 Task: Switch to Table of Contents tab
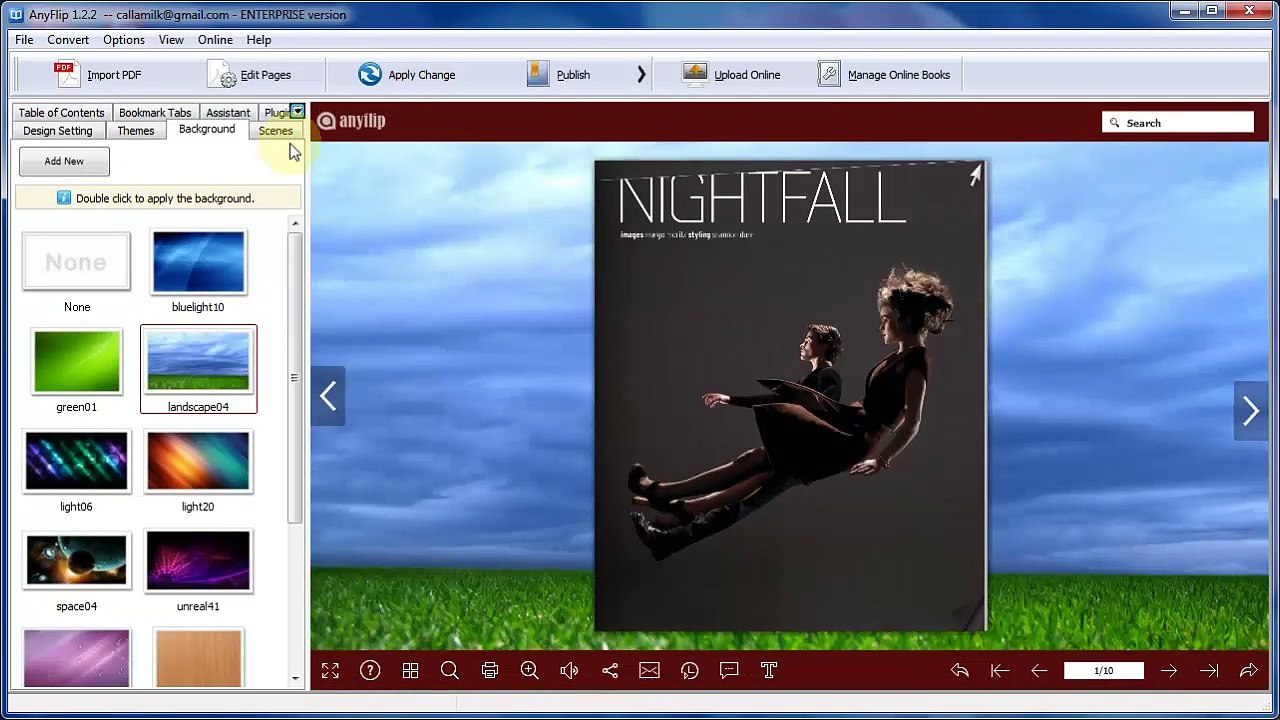point(61,113)
